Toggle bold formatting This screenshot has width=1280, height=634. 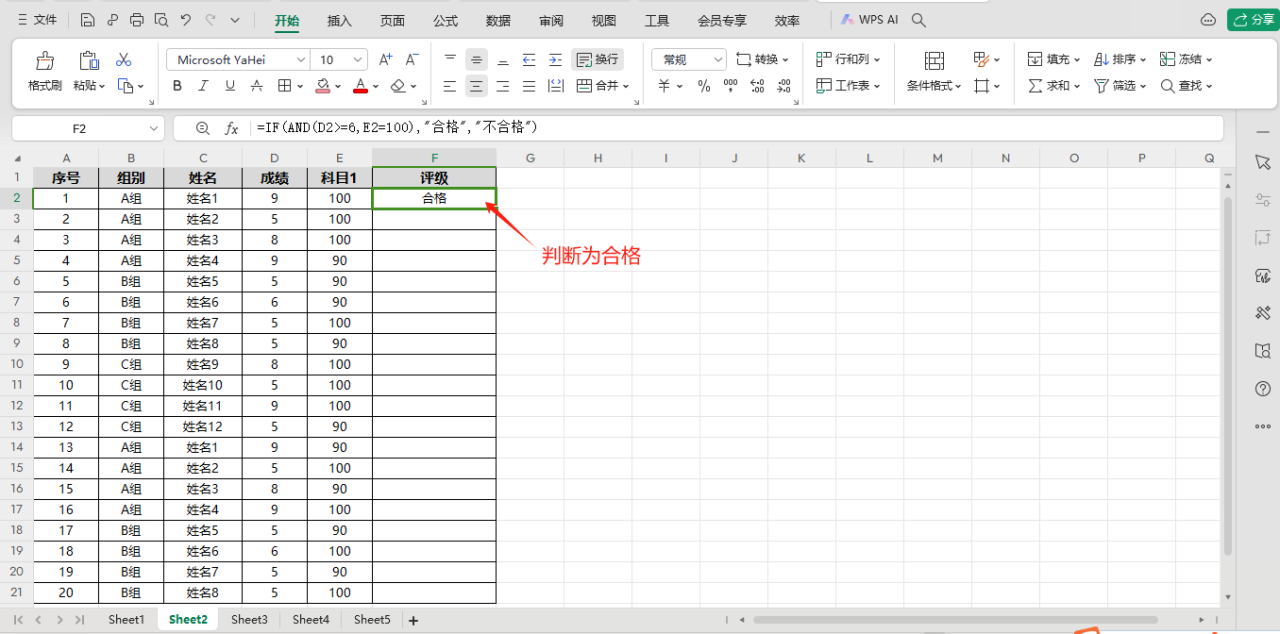[x=177, y=86]
